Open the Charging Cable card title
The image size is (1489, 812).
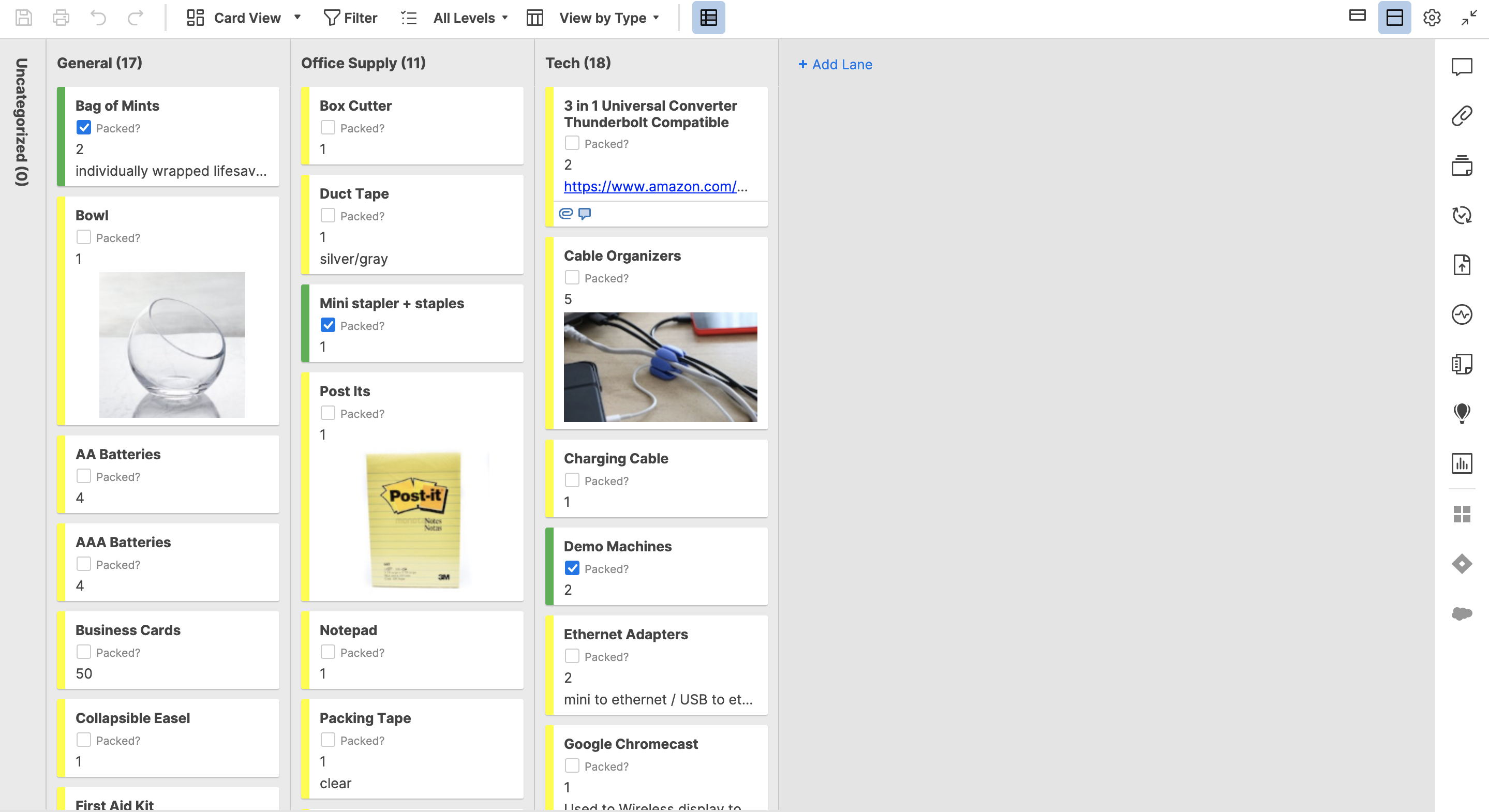(x=616, y=458)
